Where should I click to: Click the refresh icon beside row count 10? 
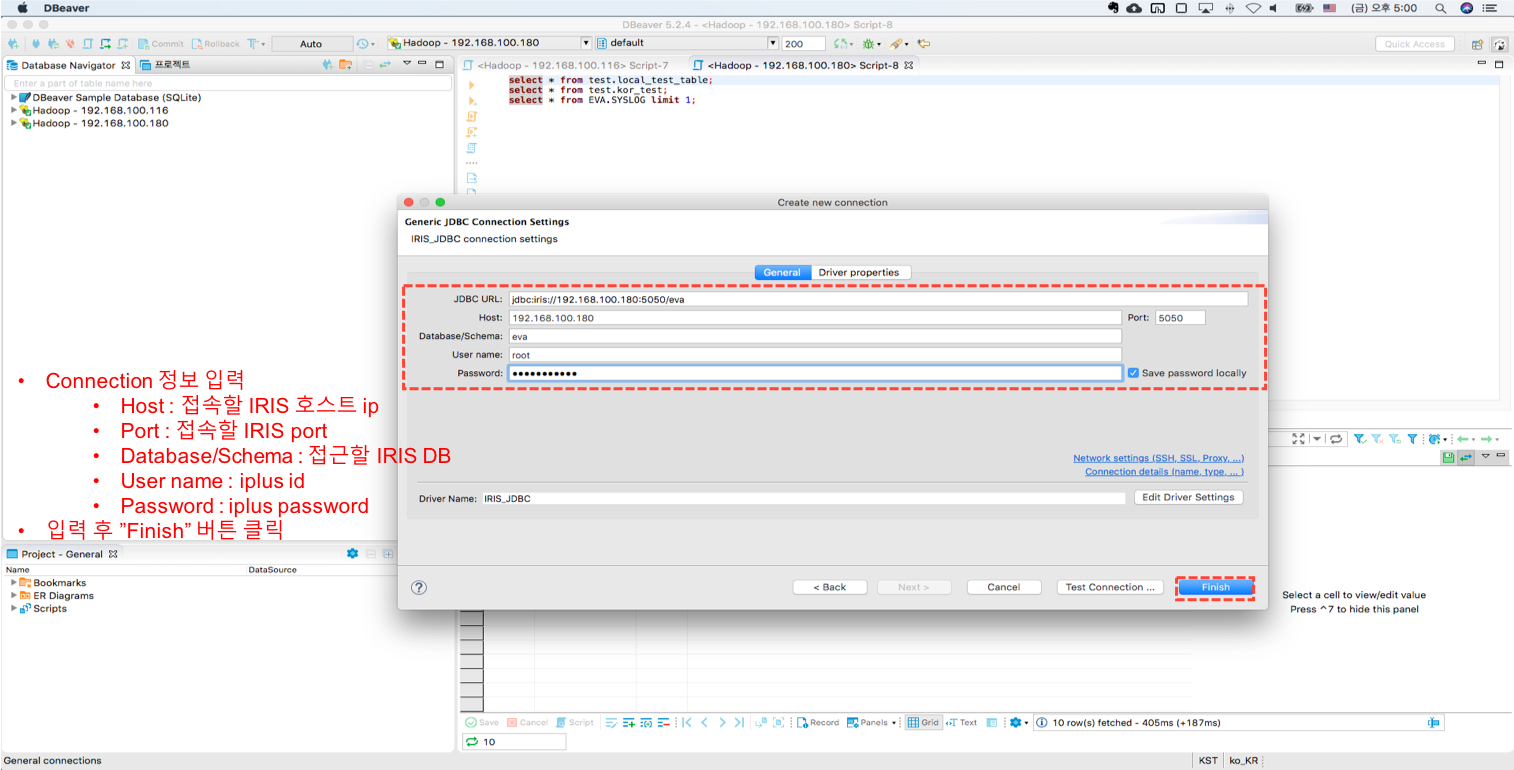(x=472, y=742)
